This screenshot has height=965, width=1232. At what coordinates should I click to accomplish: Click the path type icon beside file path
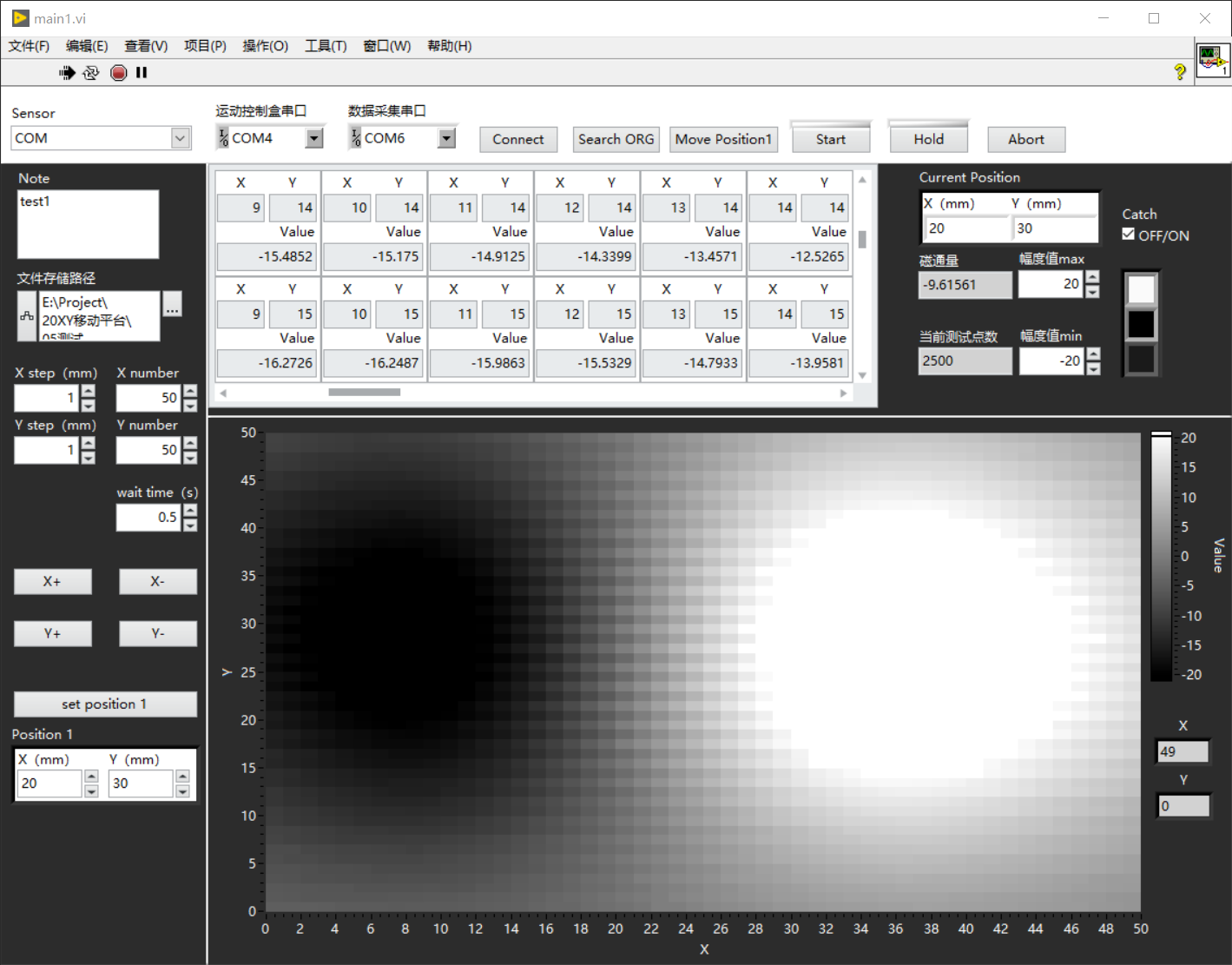(x=28, y=316)
